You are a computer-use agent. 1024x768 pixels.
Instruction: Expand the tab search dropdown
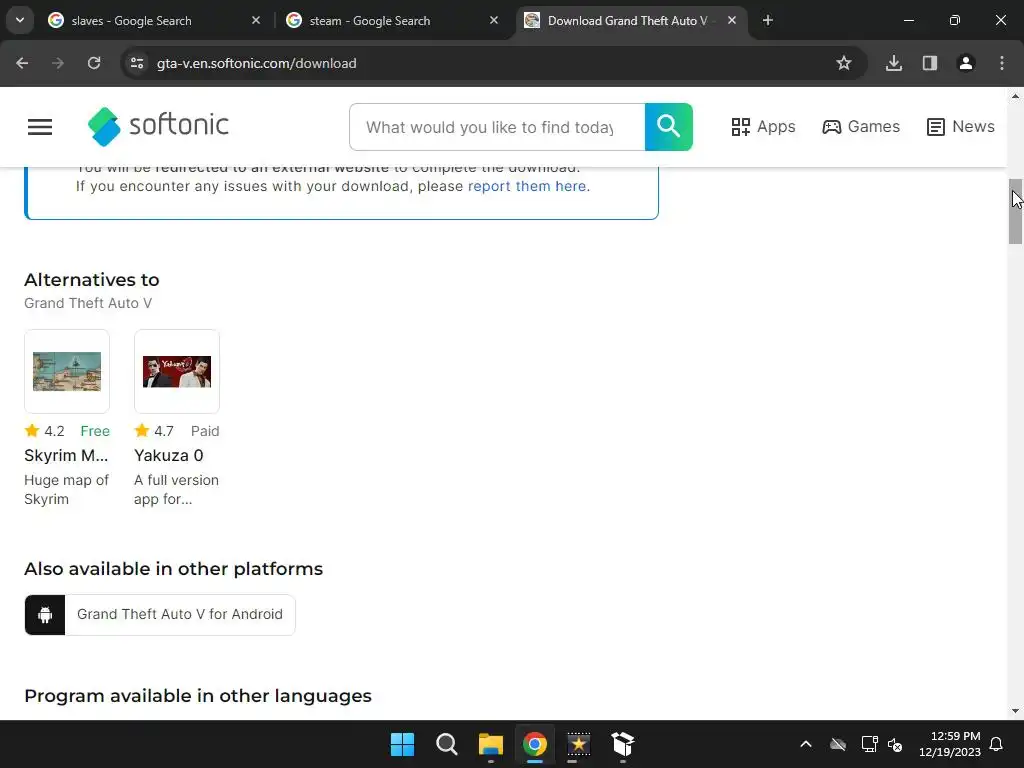(x=20, y=20)
